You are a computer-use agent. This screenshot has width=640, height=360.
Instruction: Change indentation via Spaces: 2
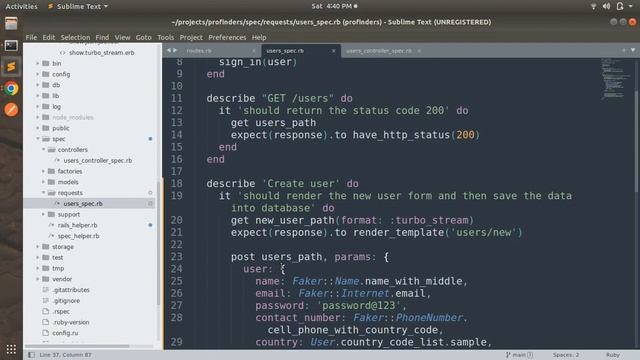pos(566,355)
